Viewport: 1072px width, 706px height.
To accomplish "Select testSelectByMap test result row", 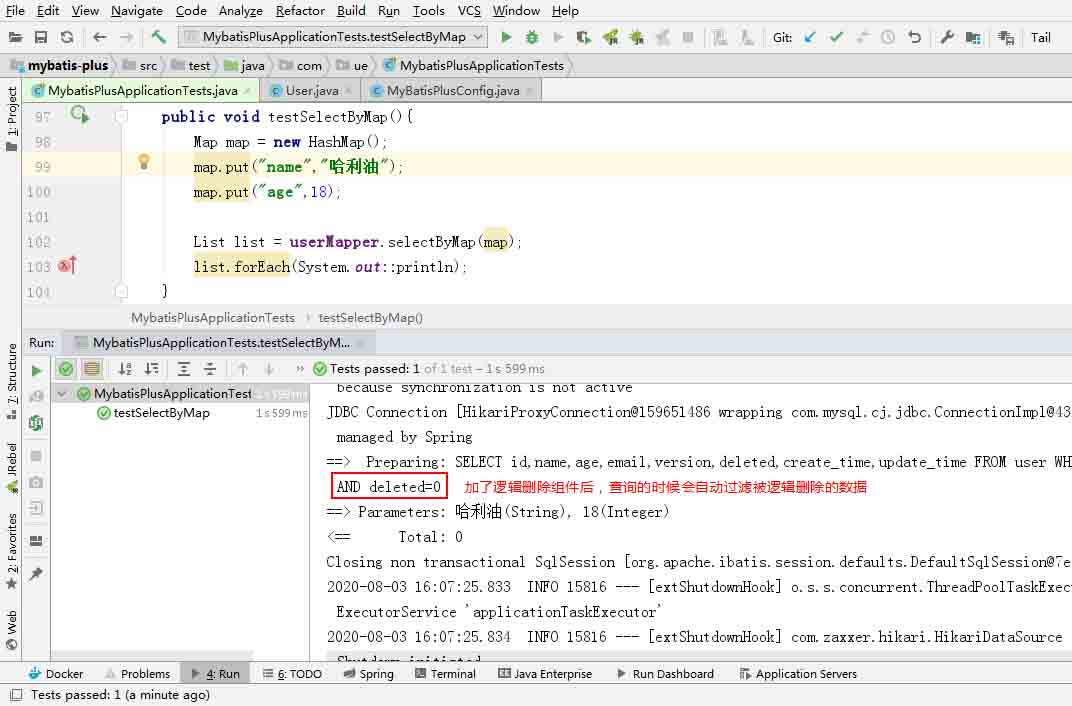I will pos(180,413).
